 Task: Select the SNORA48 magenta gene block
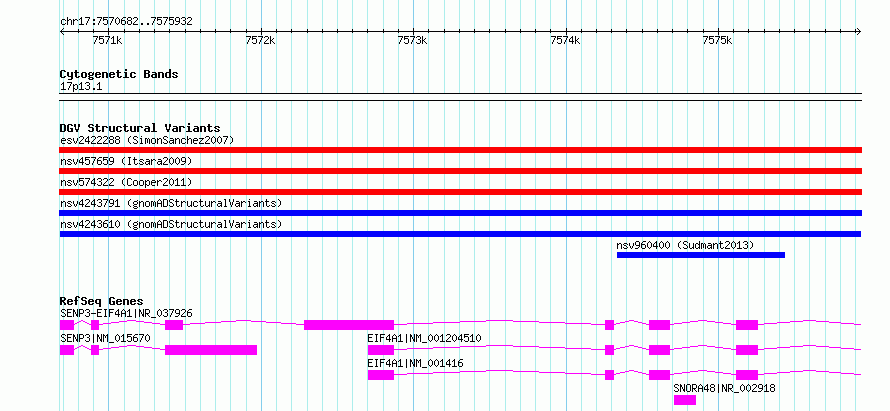tap(685, 400)
